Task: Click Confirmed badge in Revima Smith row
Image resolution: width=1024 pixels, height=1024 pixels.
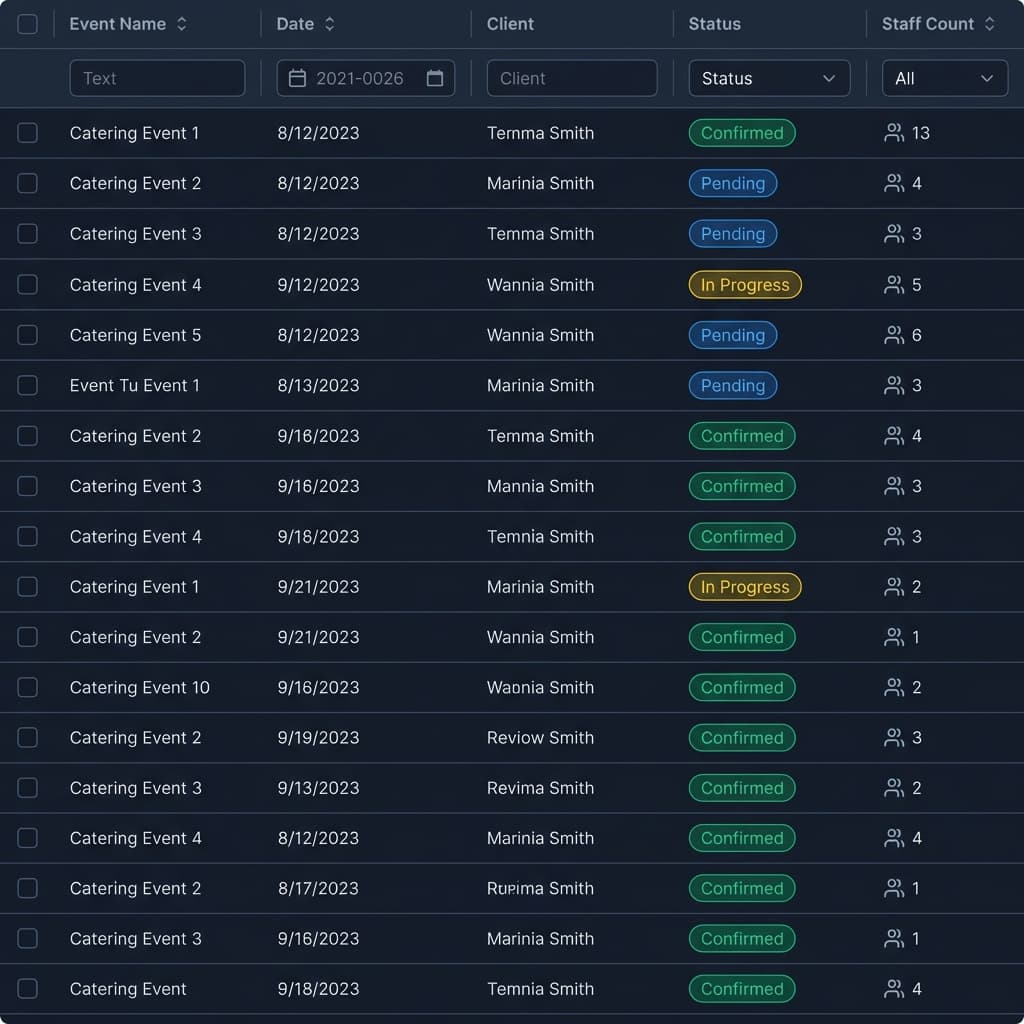Action: point(742,788)
